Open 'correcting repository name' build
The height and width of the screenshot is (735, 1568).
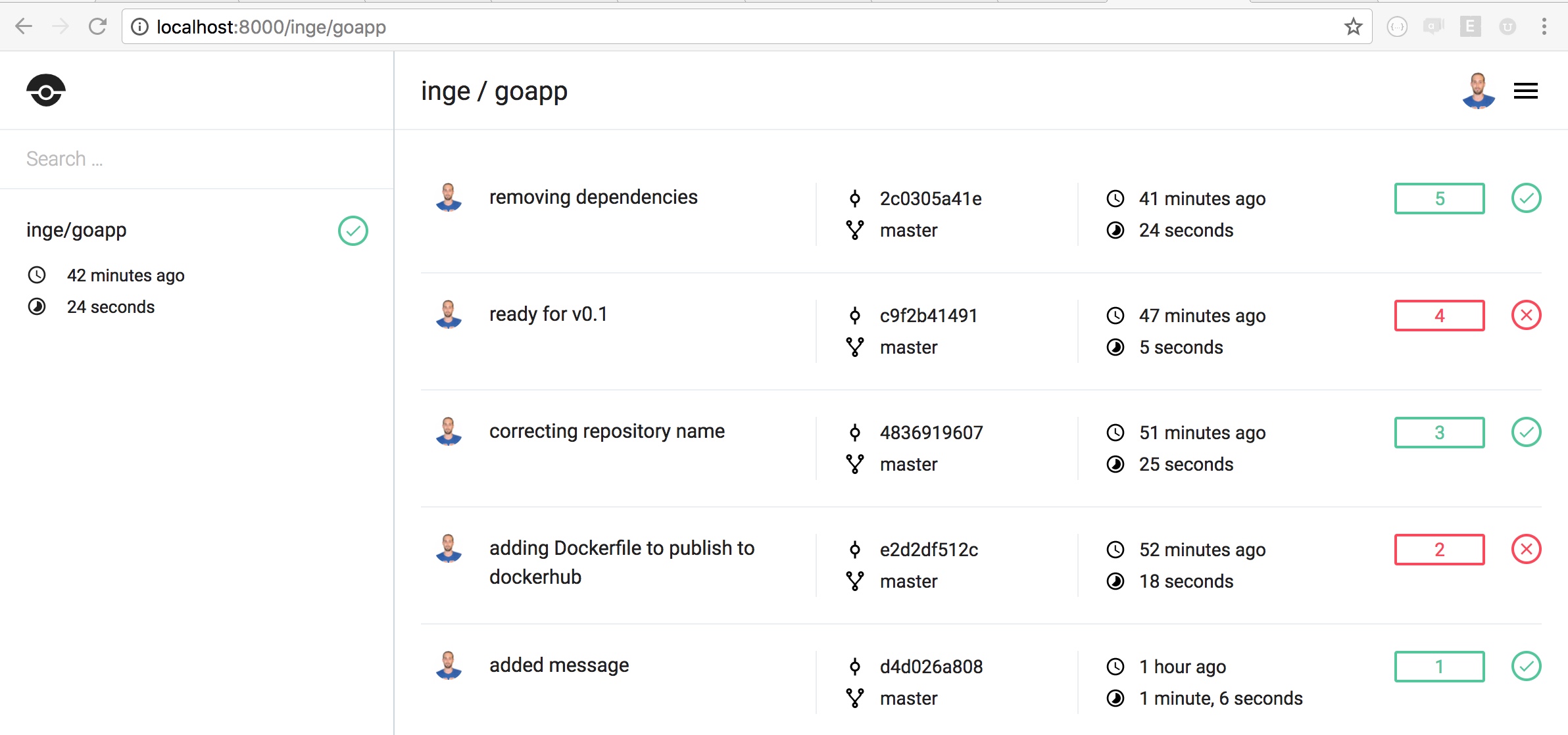coord(606,431)
